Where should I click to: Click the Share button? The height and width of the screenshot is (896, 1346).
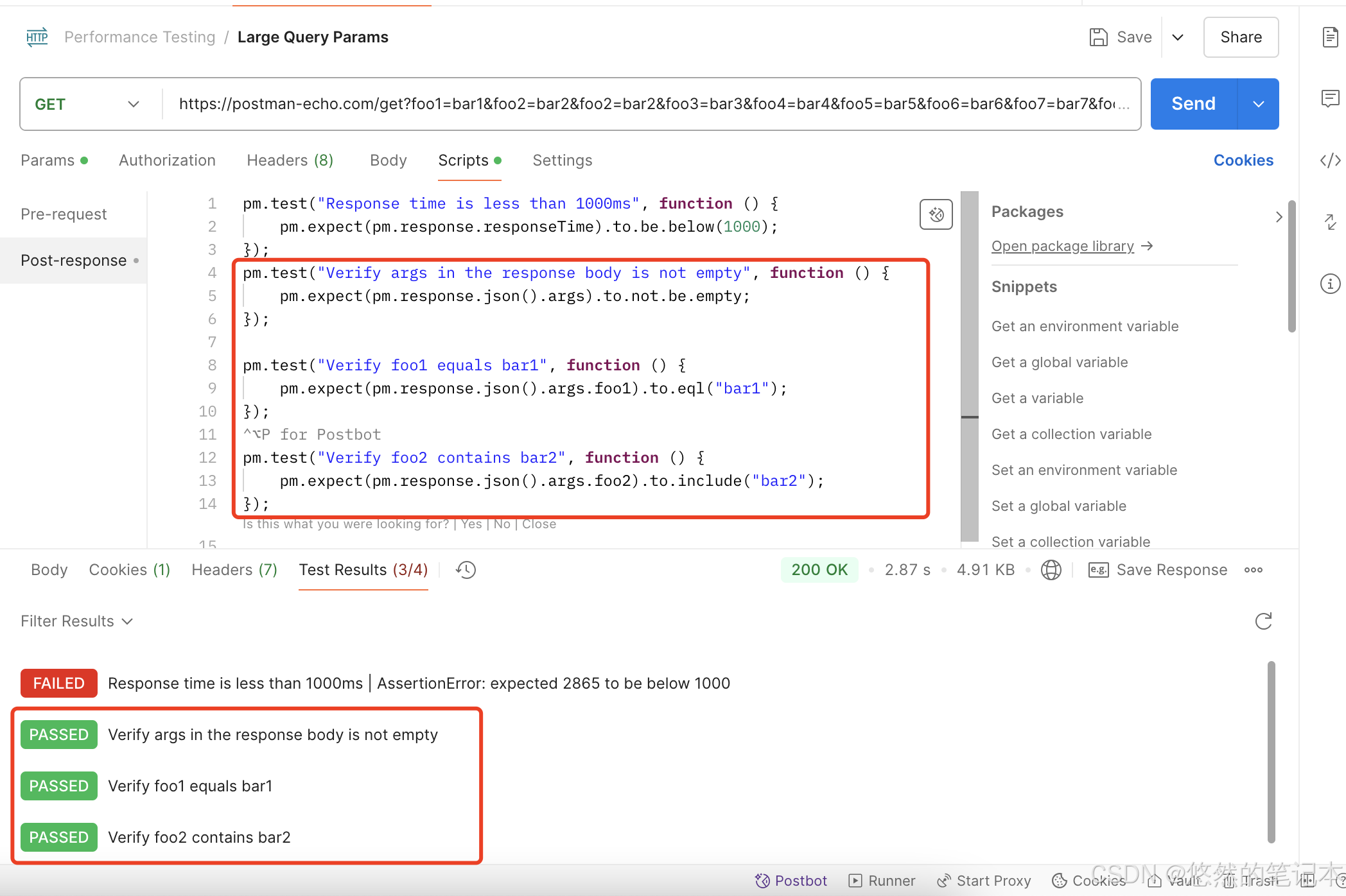point(1241,37)
